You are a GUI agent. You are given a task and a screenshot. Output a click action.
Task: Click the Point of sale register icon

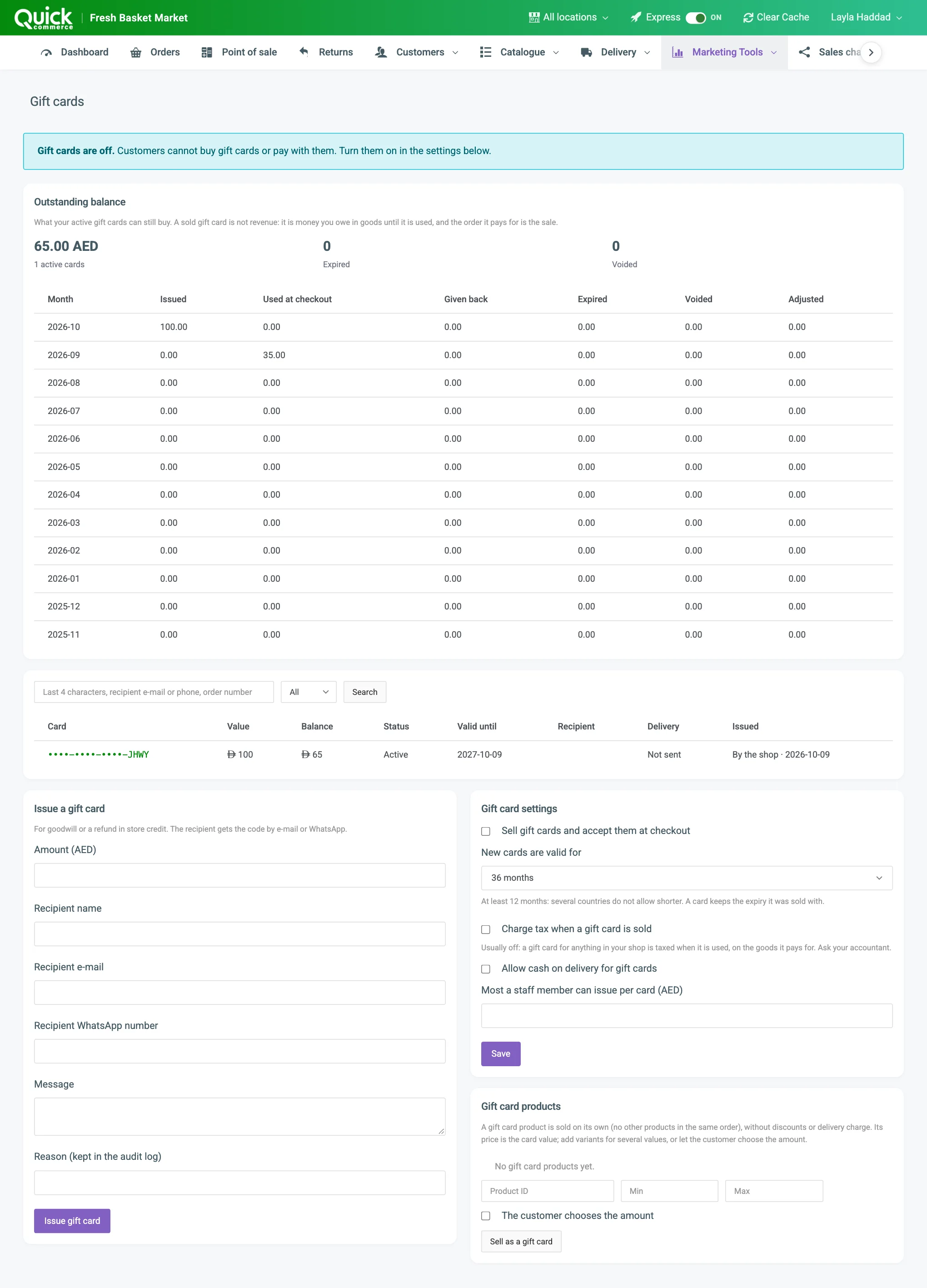click(207, 52)
